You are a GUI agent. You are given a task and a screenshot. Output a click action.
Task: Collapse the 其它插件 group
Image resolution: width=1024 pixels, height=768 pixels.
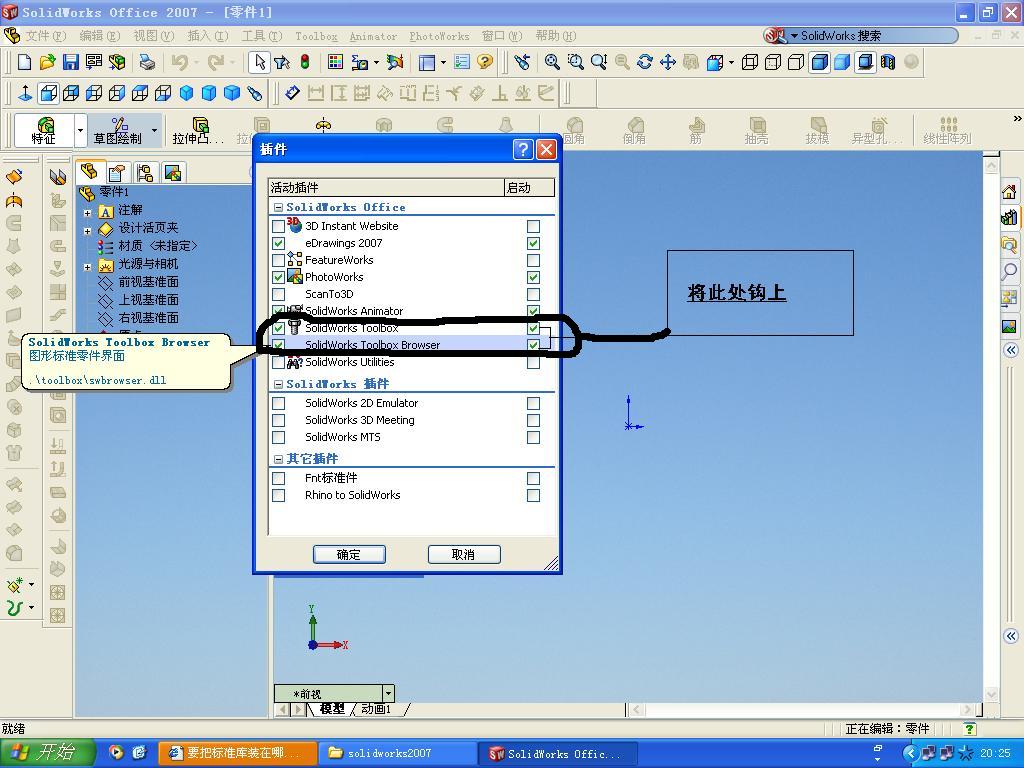point(278,459)
